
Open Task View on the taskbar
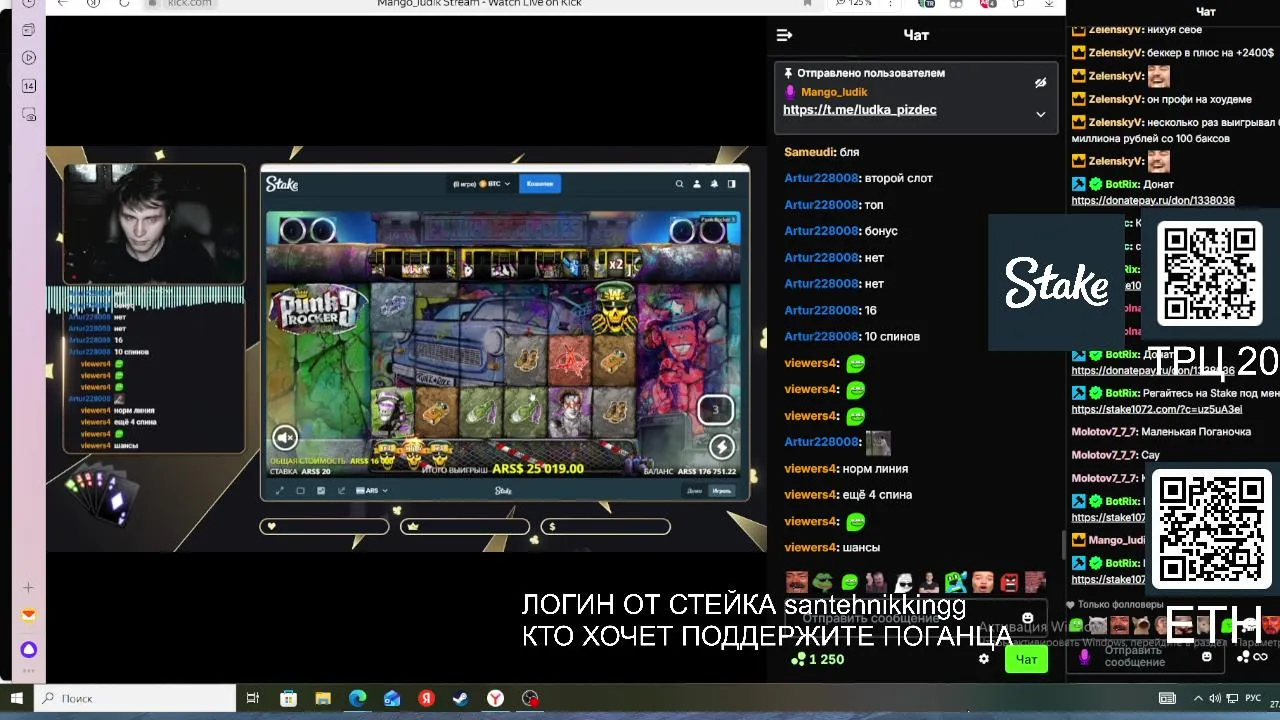pyautogui.click(x=253, y=698)
